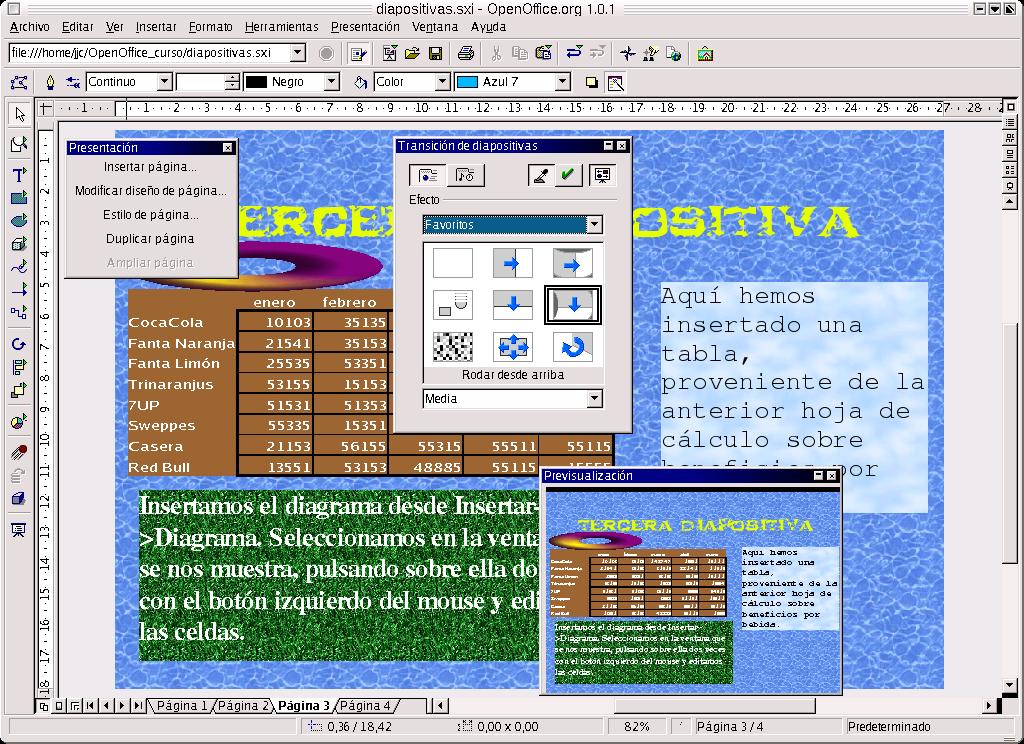This screenshot has height=744, width=1024.
Task: Select the Rectangle drawing tool
Action: click(19, 197)
